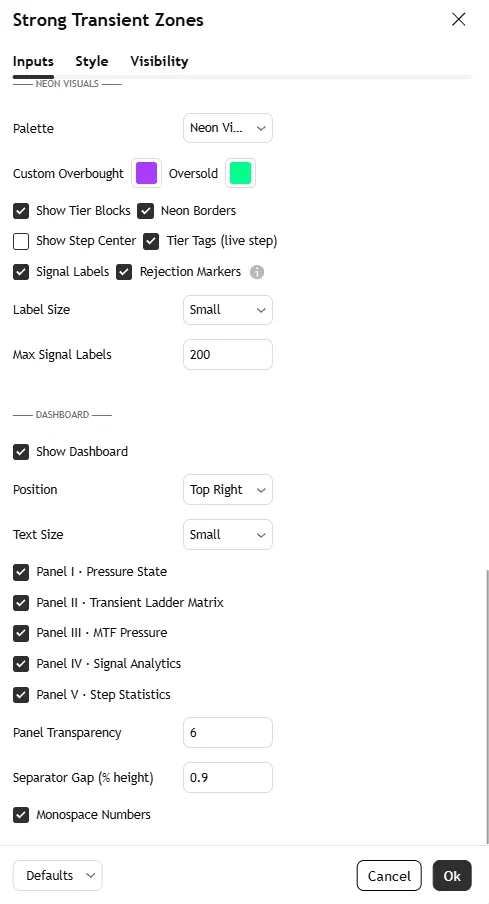Close the Strong Transient Zones dialog

pos(458,20)
